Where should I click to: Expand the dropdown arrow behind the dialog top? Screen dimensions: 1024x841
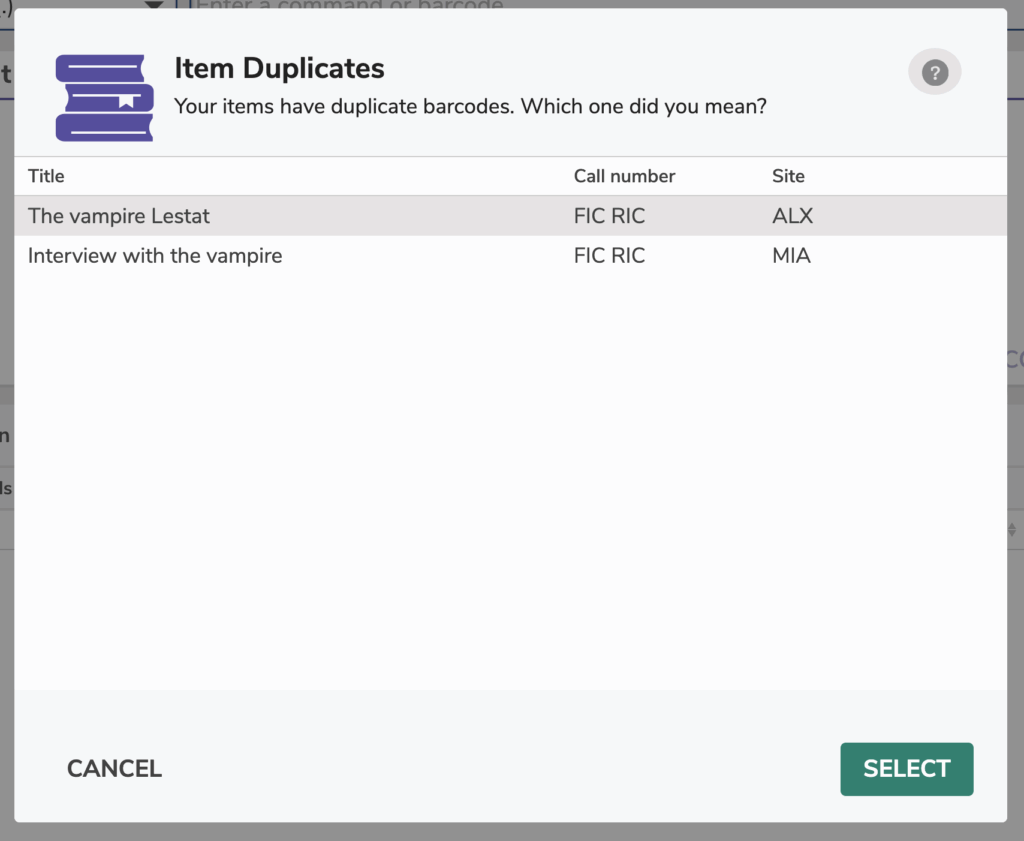tap(154, 5)
